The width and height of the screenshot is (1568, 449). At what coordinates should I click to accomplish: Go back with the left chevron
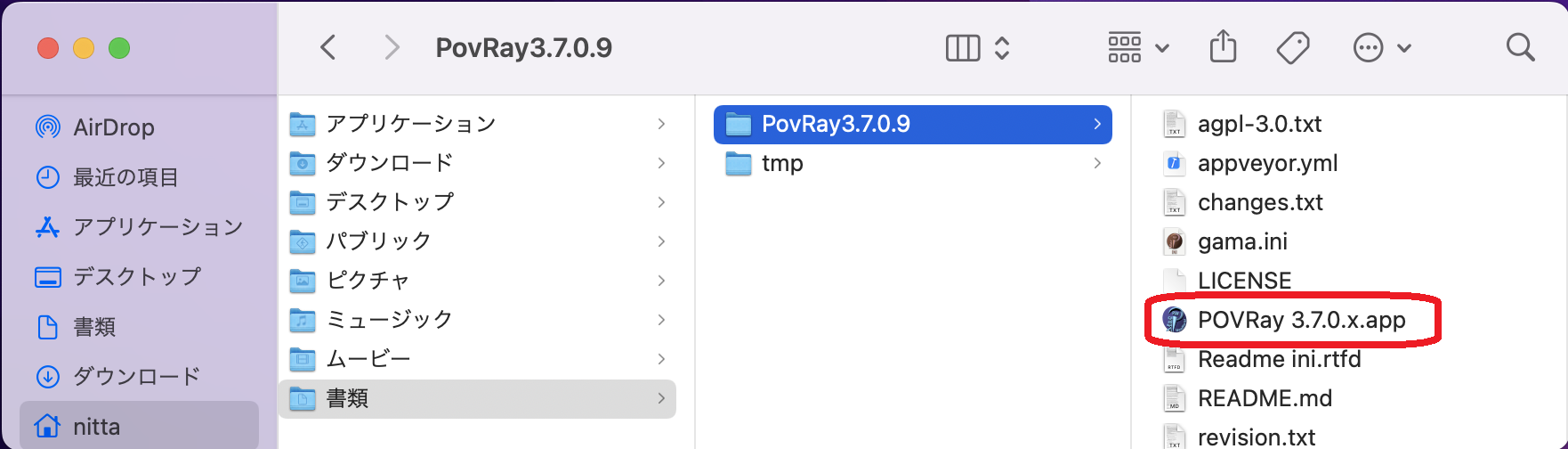(x=328, y=47)
